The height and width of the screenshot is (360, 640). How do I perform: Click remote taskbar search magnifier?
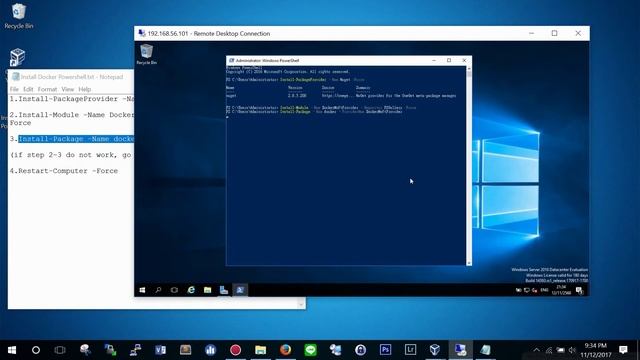click(158, 290)
